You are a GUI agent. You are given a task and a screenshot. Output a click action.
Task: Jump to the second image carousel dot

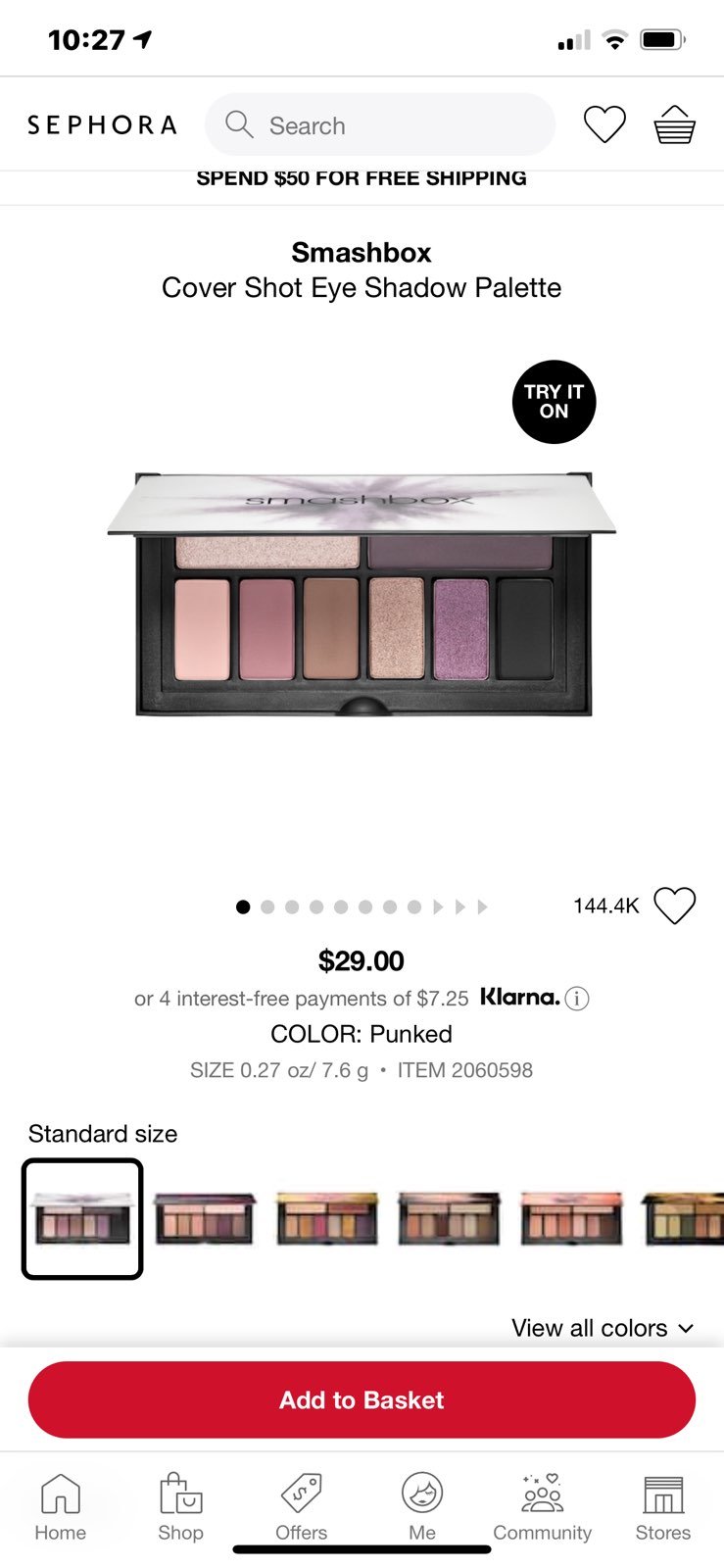pos(267,906)
